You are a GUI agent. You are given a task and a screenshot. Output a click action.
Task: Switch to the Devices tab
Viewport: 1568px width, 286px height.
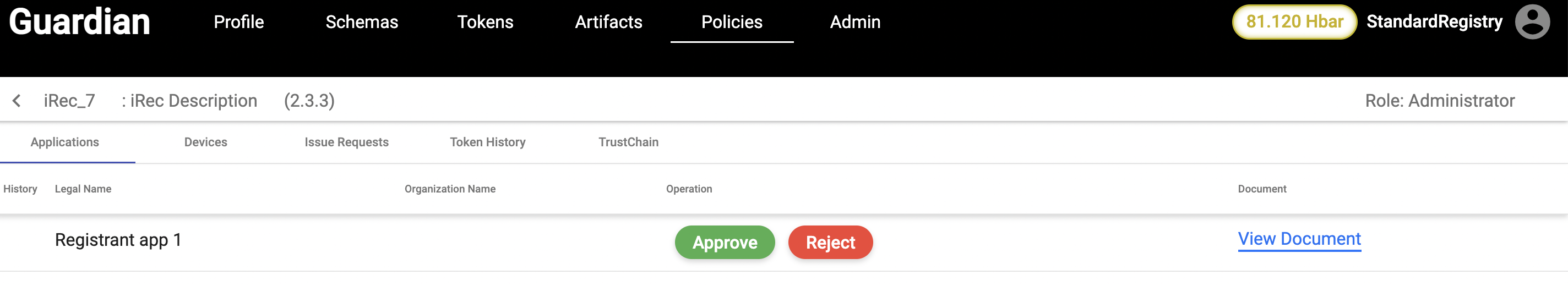tap(206, 142)
